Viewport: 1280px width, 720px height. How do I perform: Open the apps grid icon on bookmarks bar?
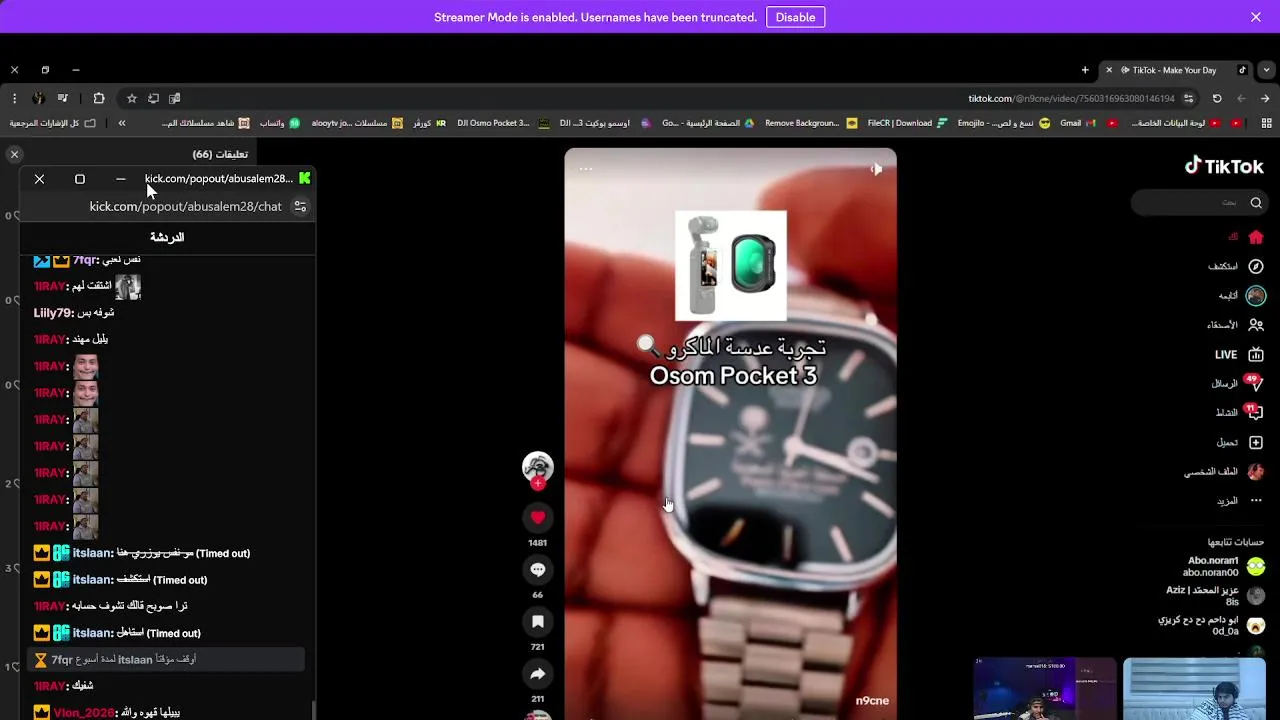(1266, 123)
